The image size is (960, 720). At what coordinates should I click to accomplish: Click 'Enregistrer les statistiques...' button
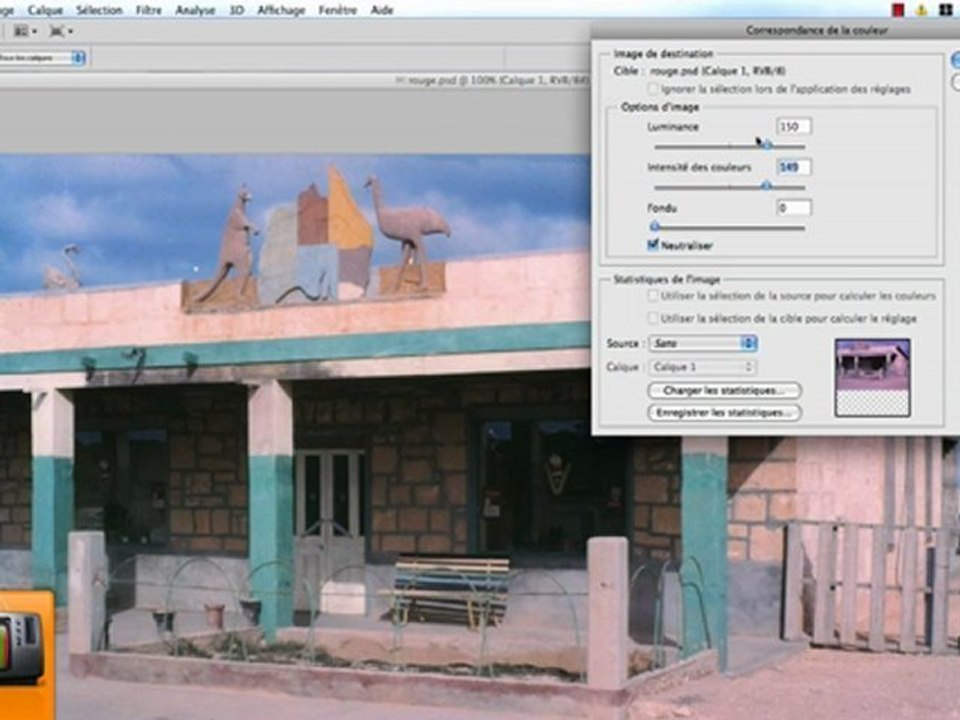(x=724, y=413)
